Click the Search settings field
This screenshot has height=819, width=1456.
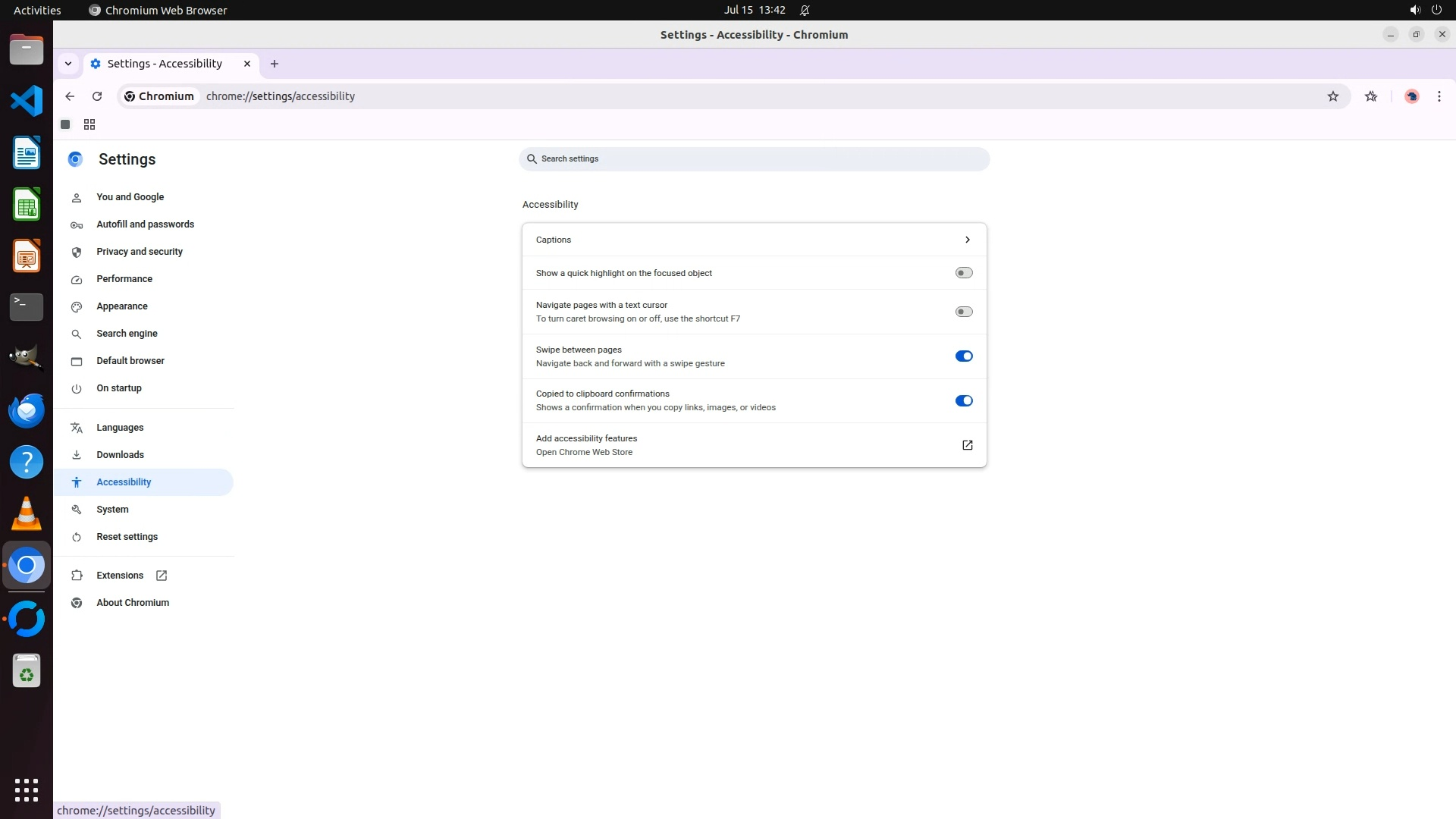[754, 159]
